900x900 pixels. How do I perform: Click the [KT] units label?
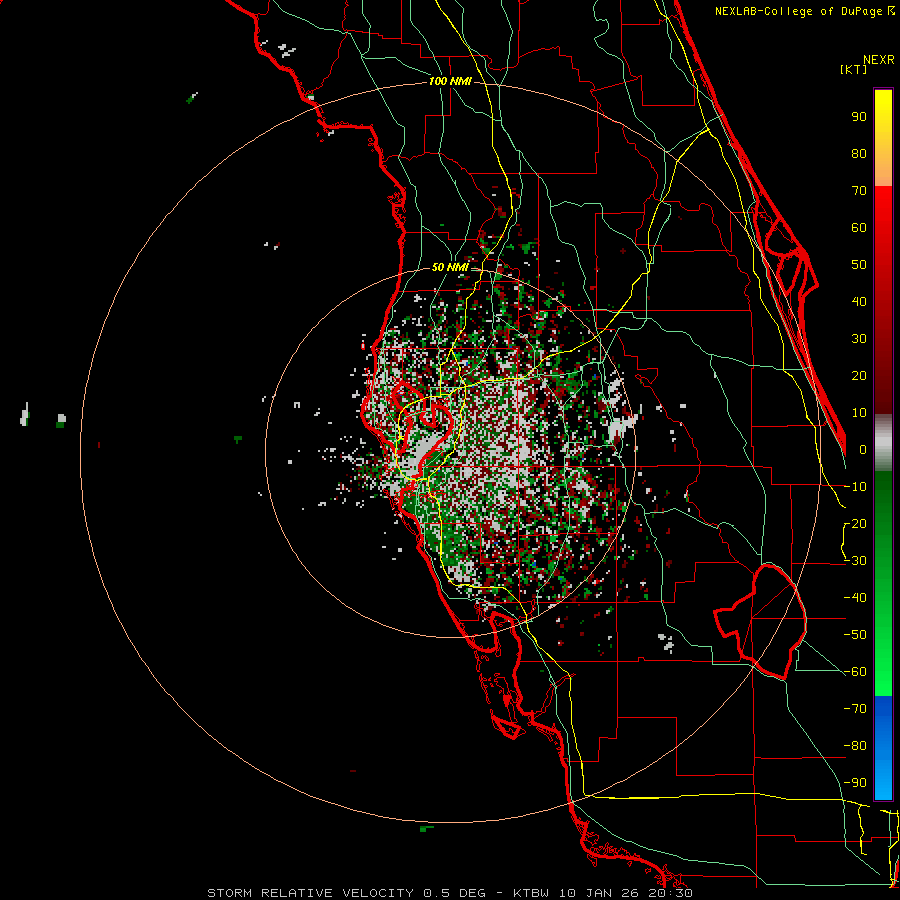tap(854, 69)
